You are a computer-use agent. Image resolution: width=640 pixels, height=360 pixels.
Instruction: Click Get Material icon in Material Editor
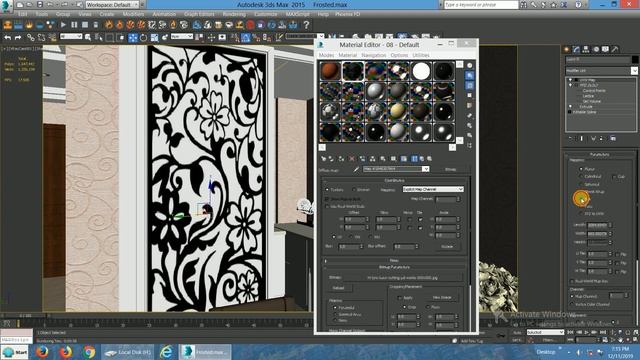tap(323, 159)
